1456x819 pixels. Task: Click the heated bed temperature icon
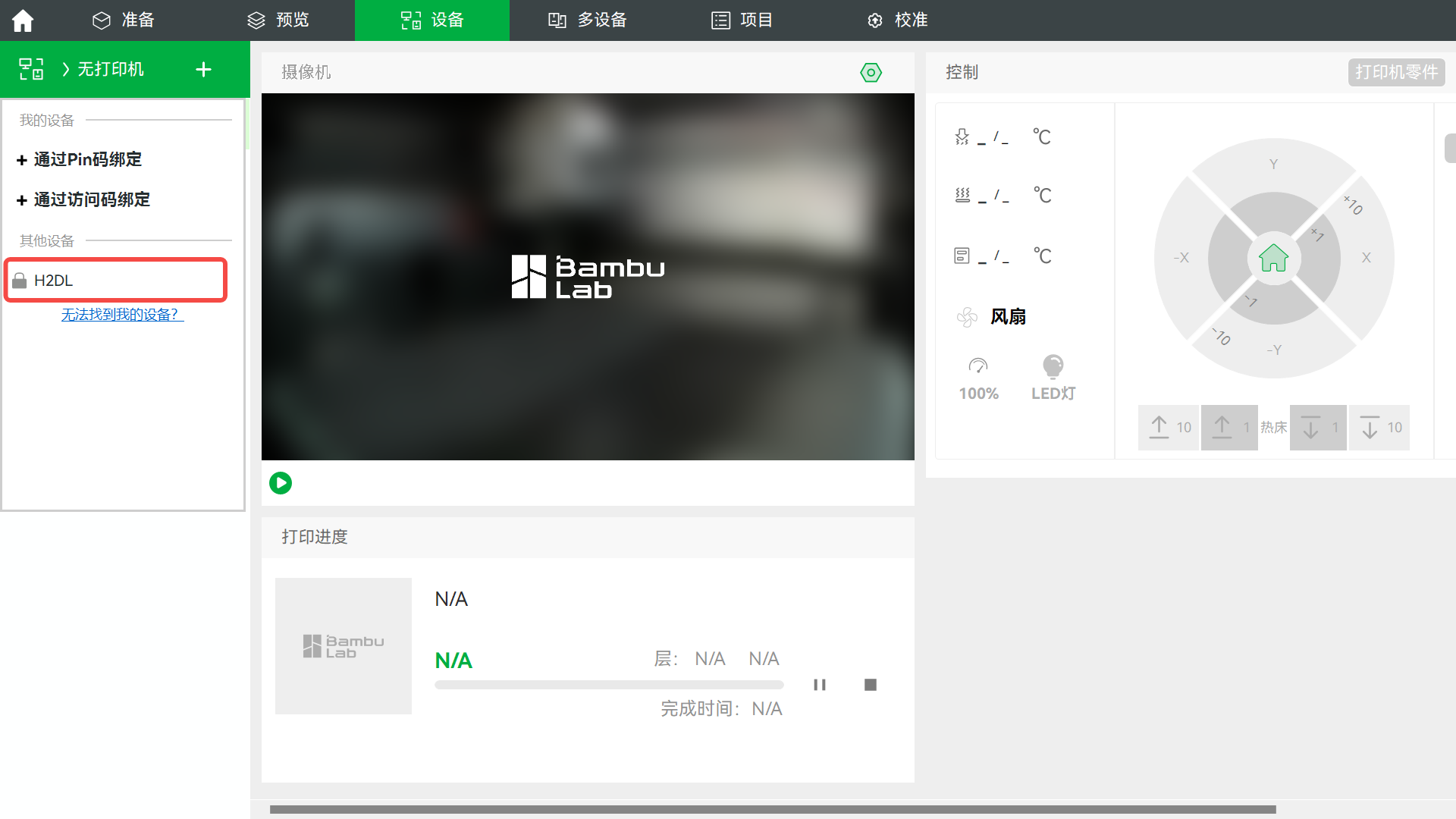(962, 195)
